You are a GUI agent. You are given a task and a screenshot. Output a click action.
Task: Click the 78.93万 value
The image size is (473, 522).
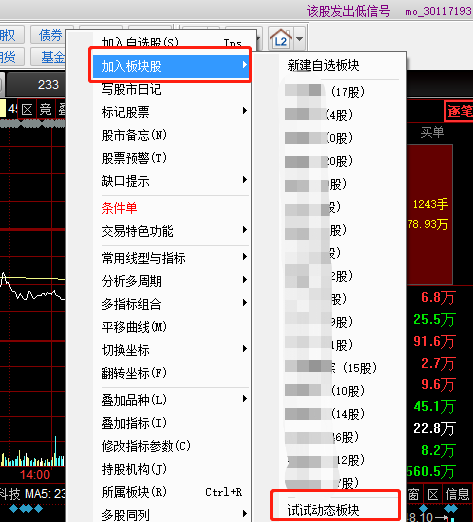click(x=428, y=224)
